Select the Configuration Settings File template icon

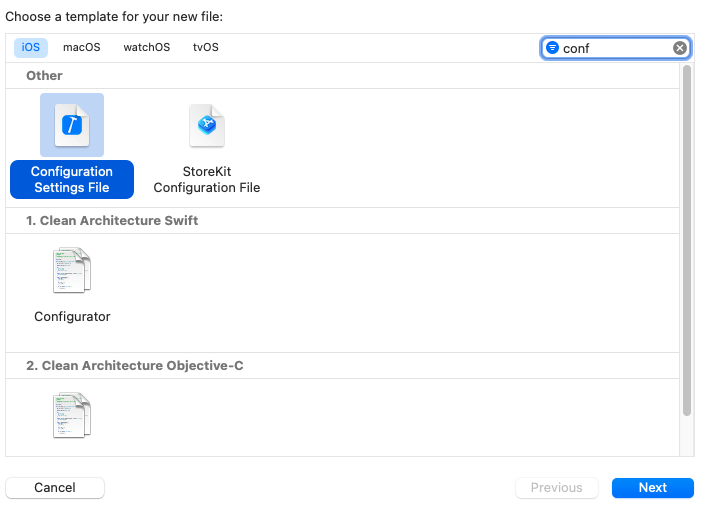click(x=72, y=125)
